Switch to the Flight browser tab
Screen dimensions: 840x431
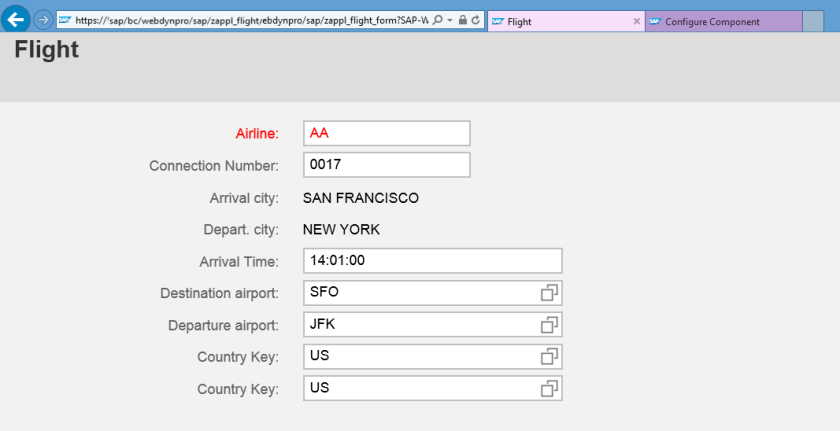tap(560, 21)
